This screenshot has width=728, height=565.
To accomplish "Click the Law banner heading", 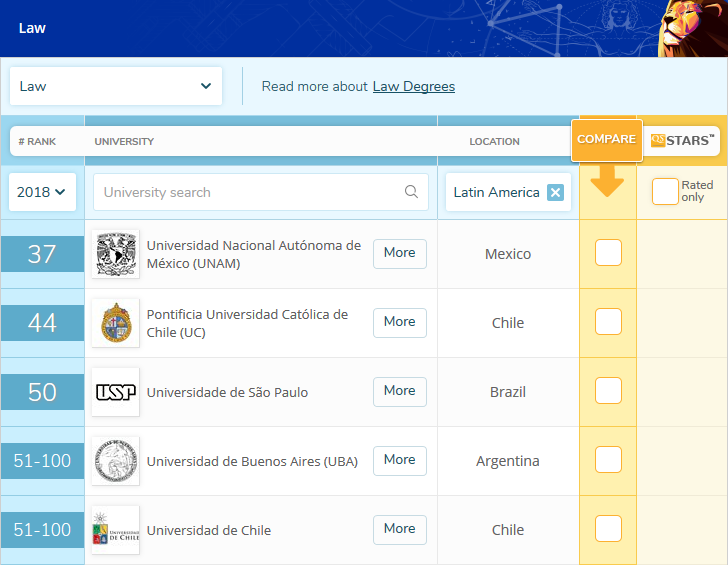I will pyautogui.click(x=32, y=28).
